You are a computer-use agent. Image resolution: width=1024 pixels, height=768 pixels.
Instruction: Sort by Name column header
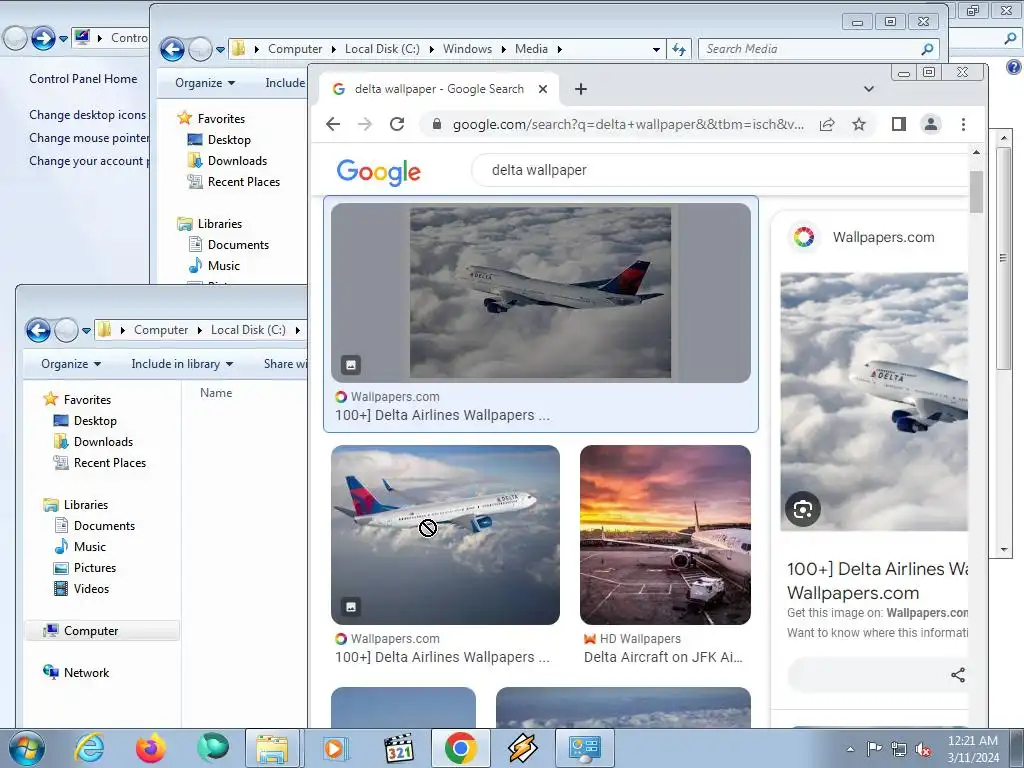point(216,392)
